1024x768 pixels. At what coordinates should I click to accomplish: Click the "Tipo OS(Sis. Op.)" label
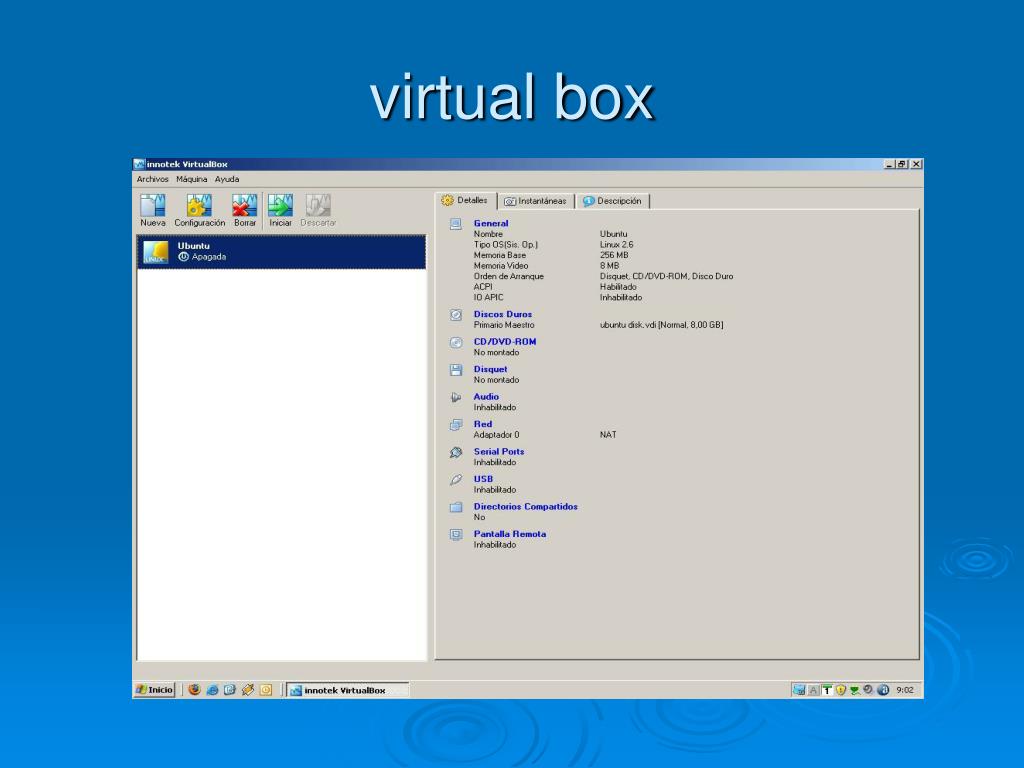tap(506, 244)
